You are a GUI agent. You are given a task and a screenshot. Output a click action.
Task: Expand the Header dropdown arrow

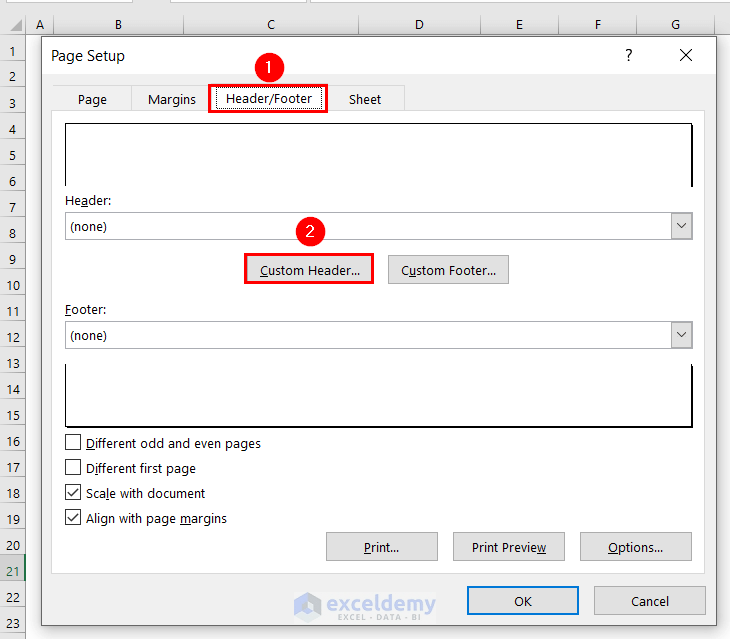[682, 226]
